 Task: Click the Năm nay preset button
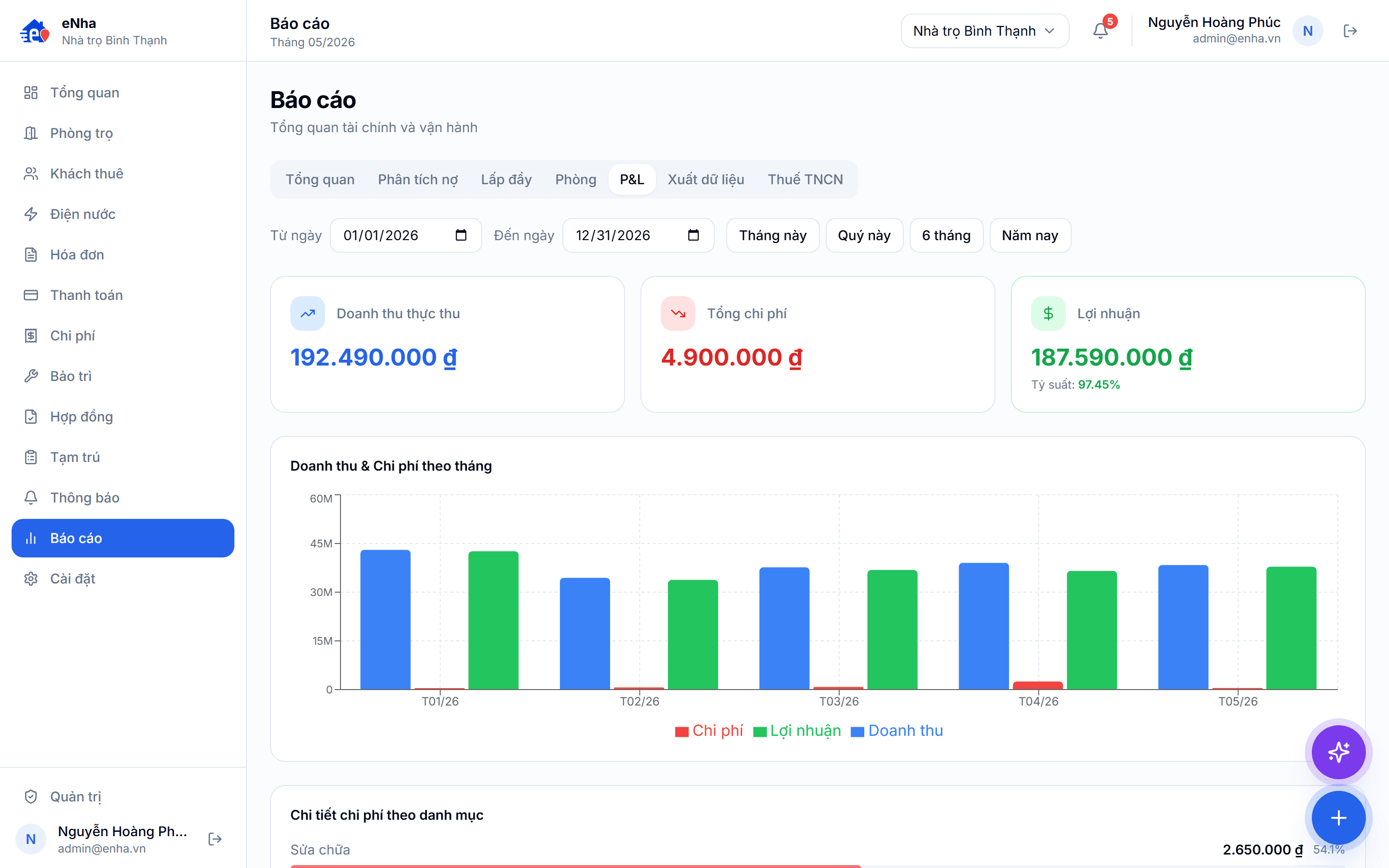point(1030,235)
